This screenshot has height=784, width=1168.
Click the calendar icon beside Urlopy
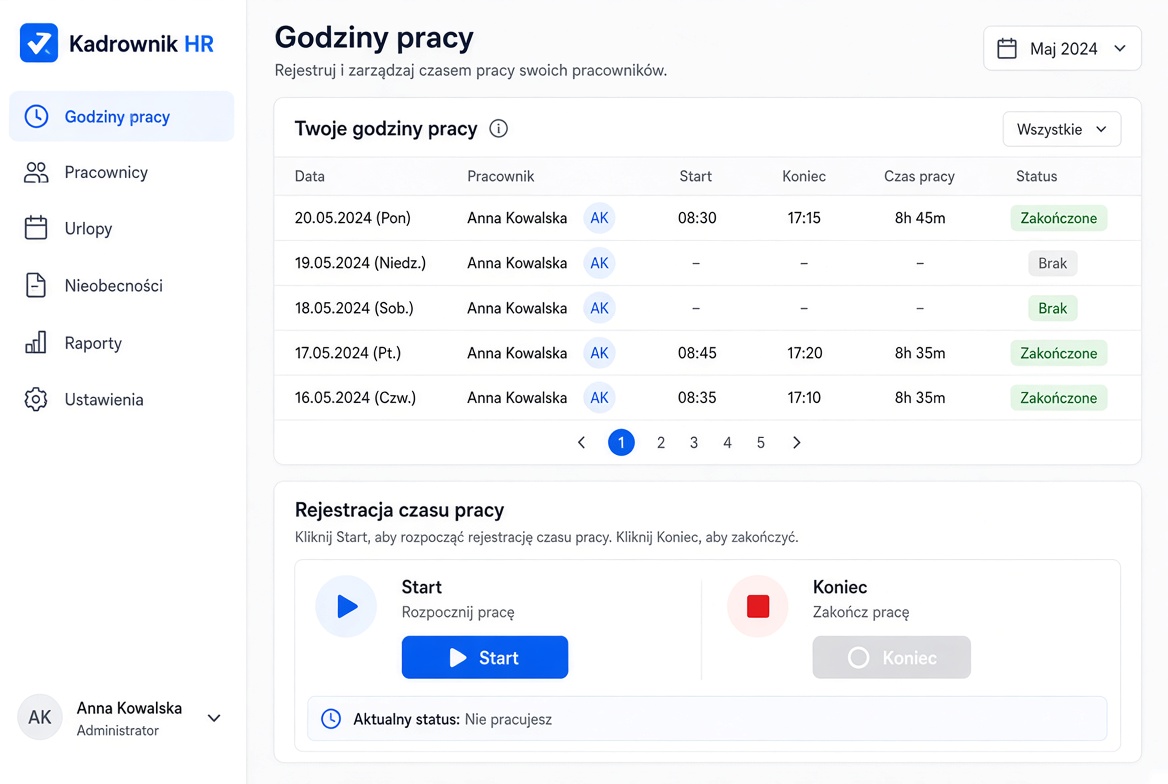pyautogui.click(x=36, y=228)
